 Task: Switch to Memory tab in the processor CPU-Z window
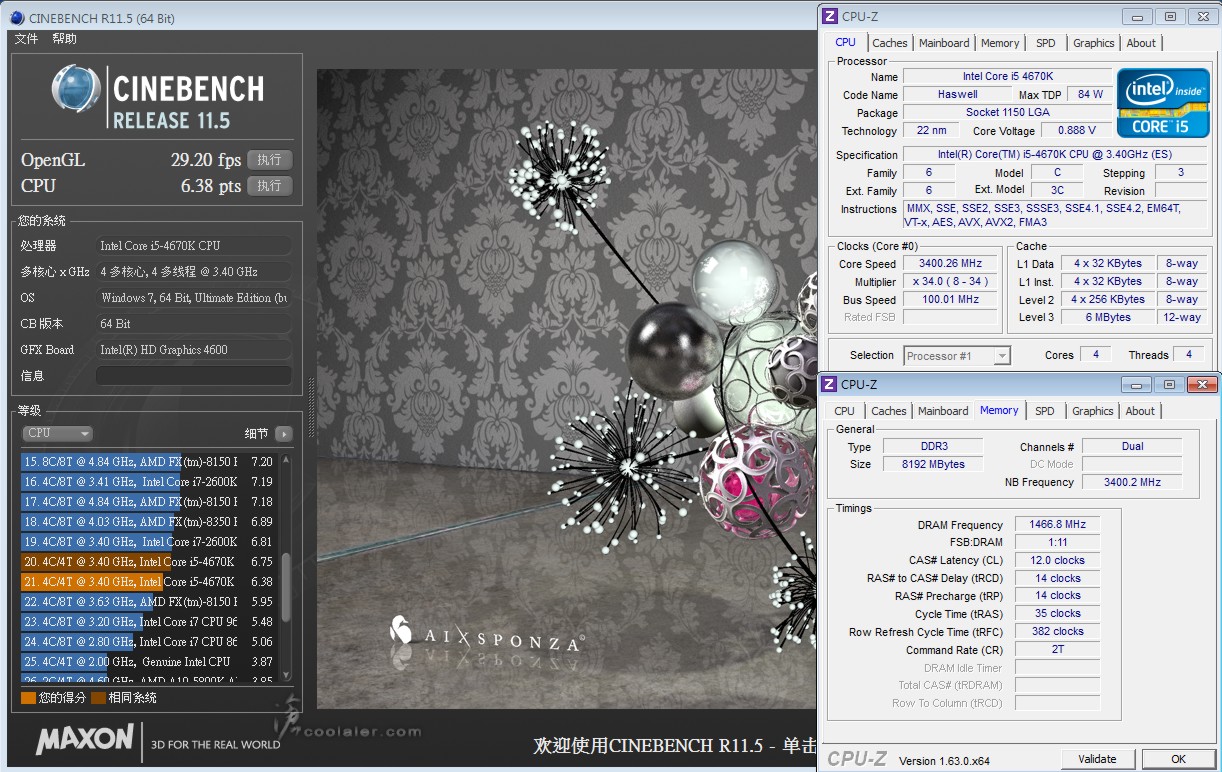pos(1000,43)
